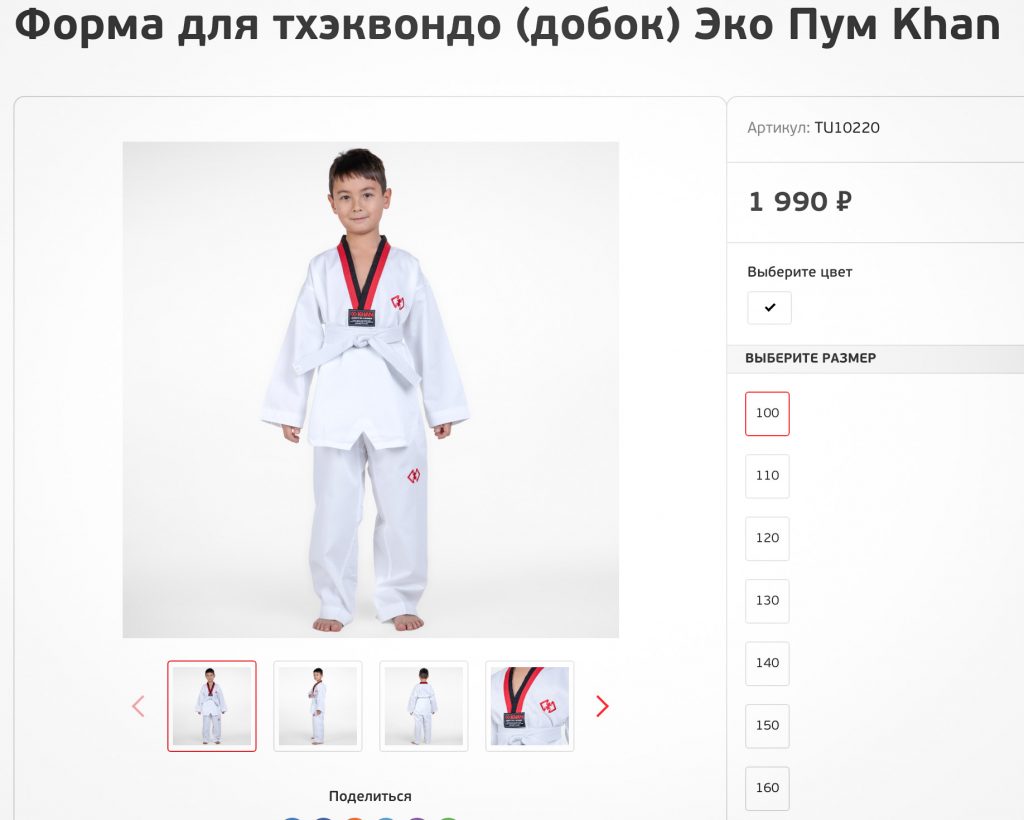Choose size 110
Viewport: 1024px width, 820px height.
[767, 476]
